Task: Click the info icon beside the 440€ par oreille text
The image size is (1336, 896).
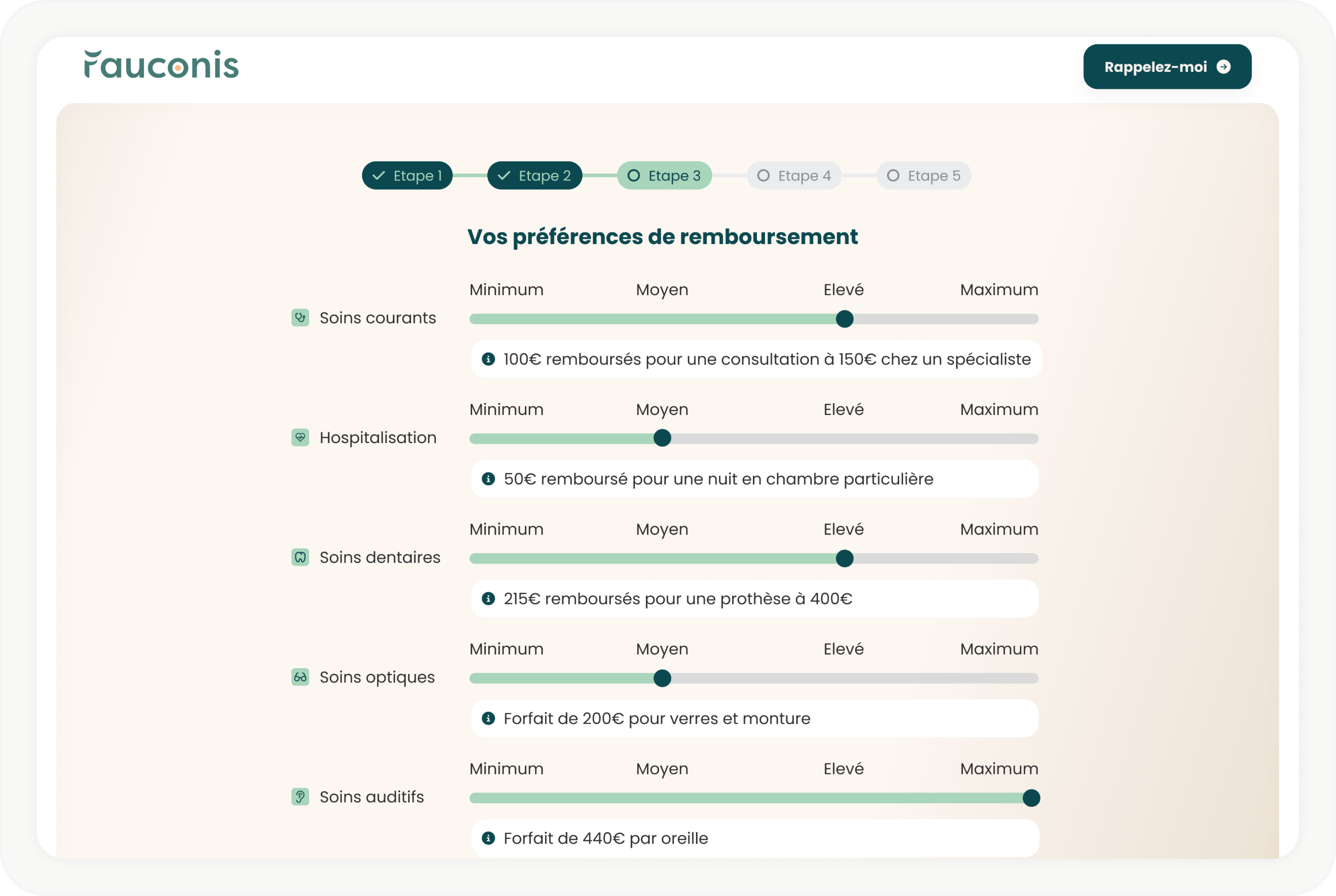Action: click(488, 838)
